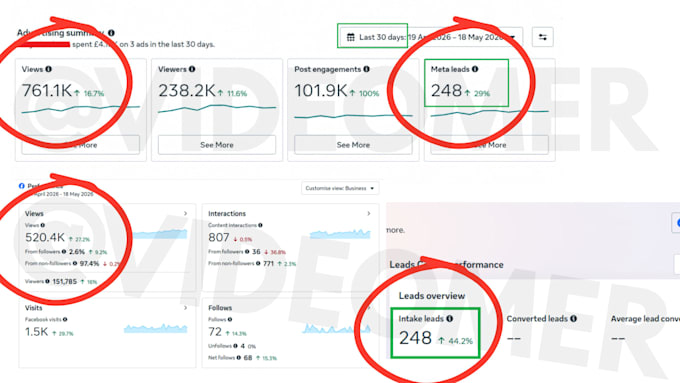Click the Viewers sparkline chart

pos(217,108)
